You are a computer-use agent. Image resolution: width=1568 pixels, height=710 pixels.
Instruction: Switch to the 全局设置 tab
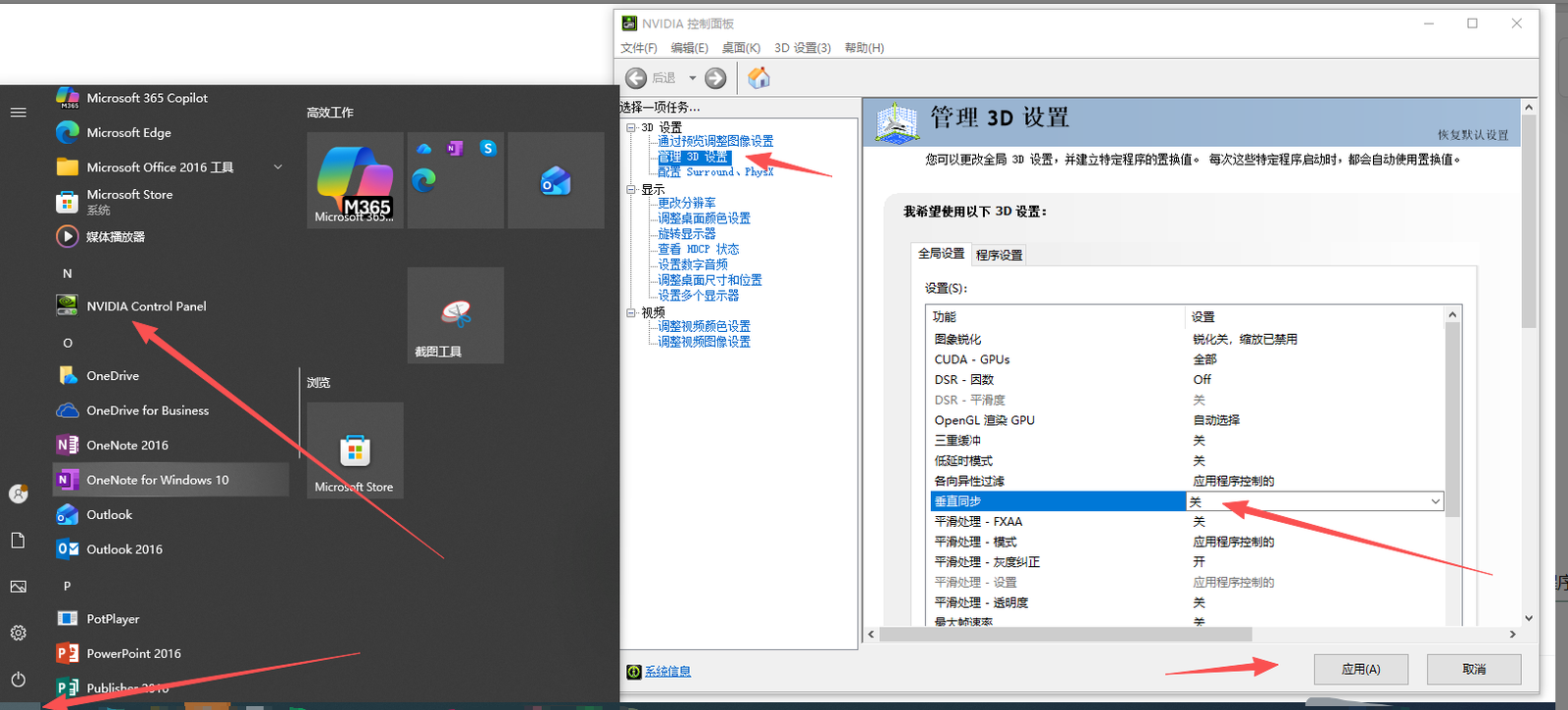pos(941,254)
